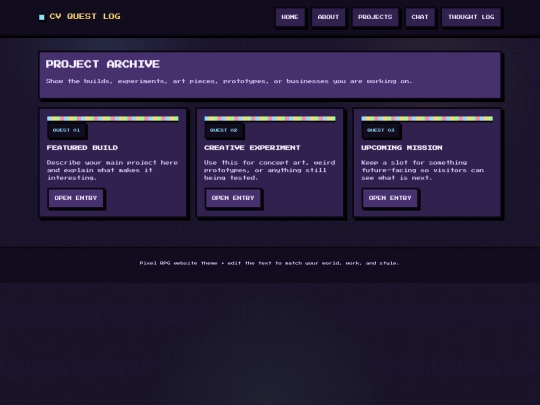Image resolution: width=540 pixels, height=405 pixels.
Task: Click the 'Keep a slot for something' text
Action: [x=423, y=170]
